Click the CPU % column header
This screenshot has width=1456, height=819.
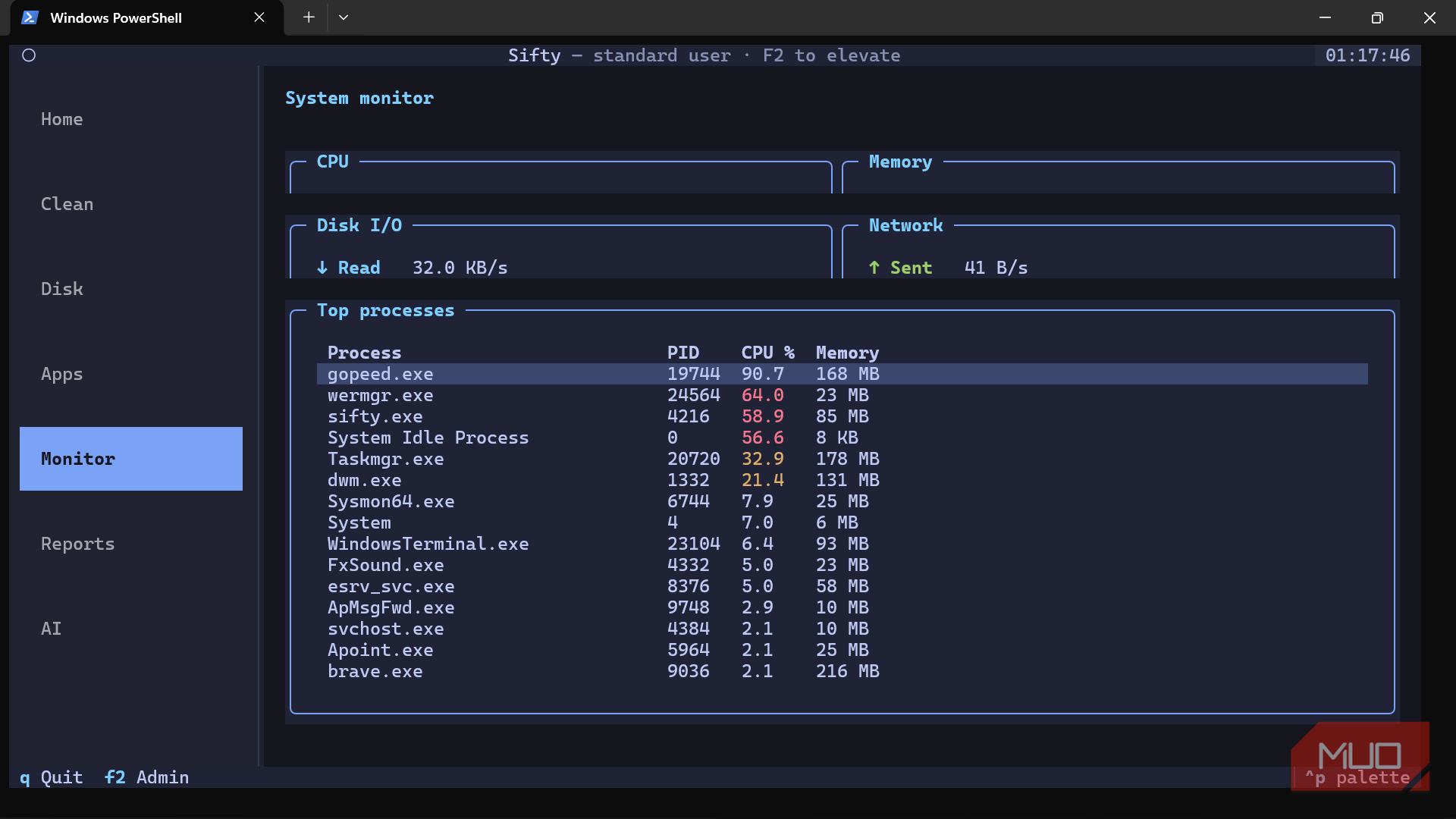[768, 353]
